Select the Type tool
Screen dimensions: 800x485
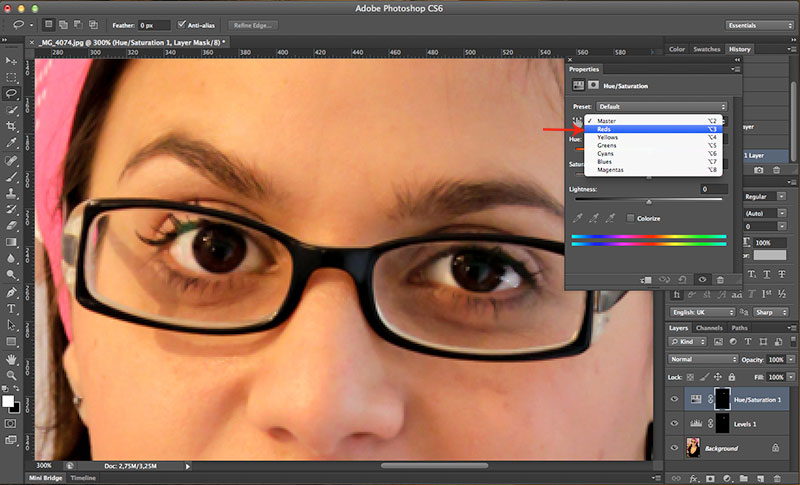pyautogui.click(x=11, y=308)
